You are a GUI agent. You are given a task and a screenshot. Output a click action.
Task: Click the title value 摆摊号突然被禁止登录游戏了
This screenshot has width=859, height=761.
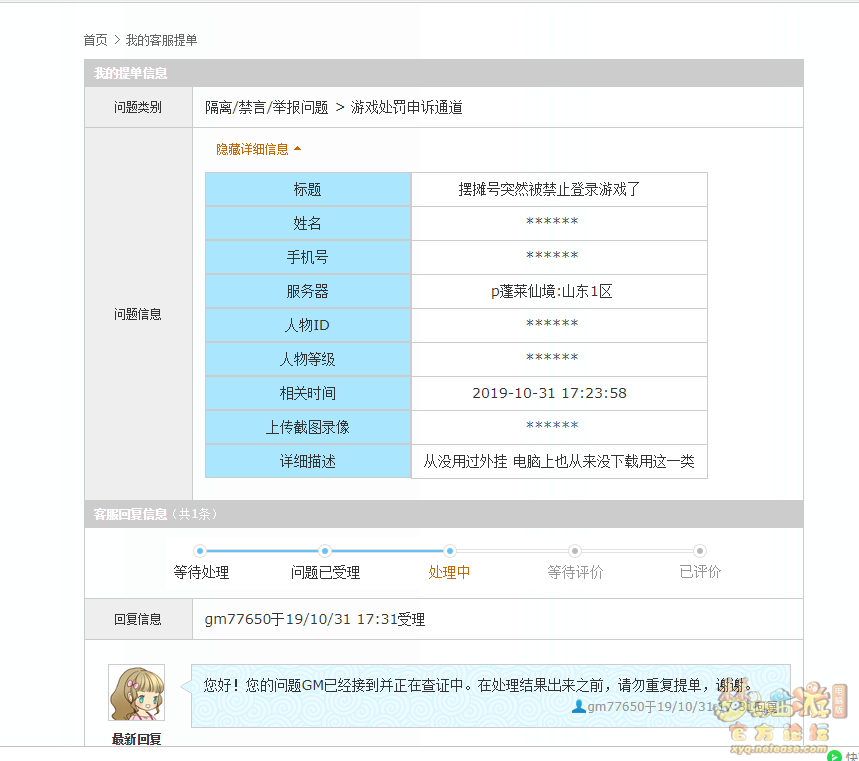(x=549, y=189)
